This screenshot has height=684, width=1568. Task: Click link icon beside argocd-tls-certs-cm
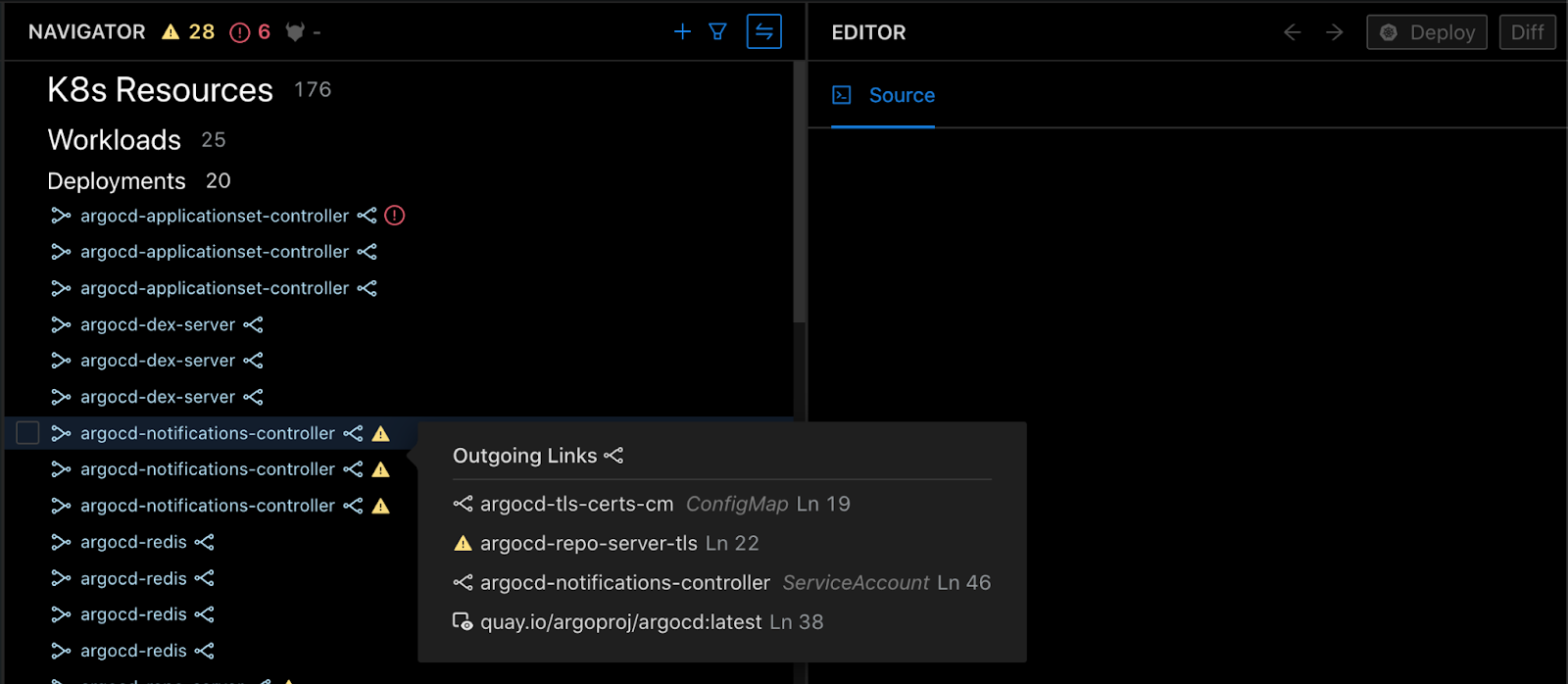coord(463,504)
